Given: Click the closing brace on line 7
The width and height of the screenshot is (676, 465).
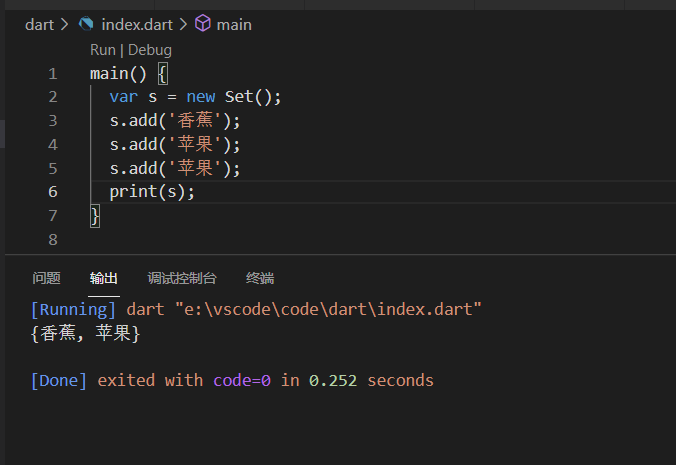Looking at the screenshot, I should [95, 215].
